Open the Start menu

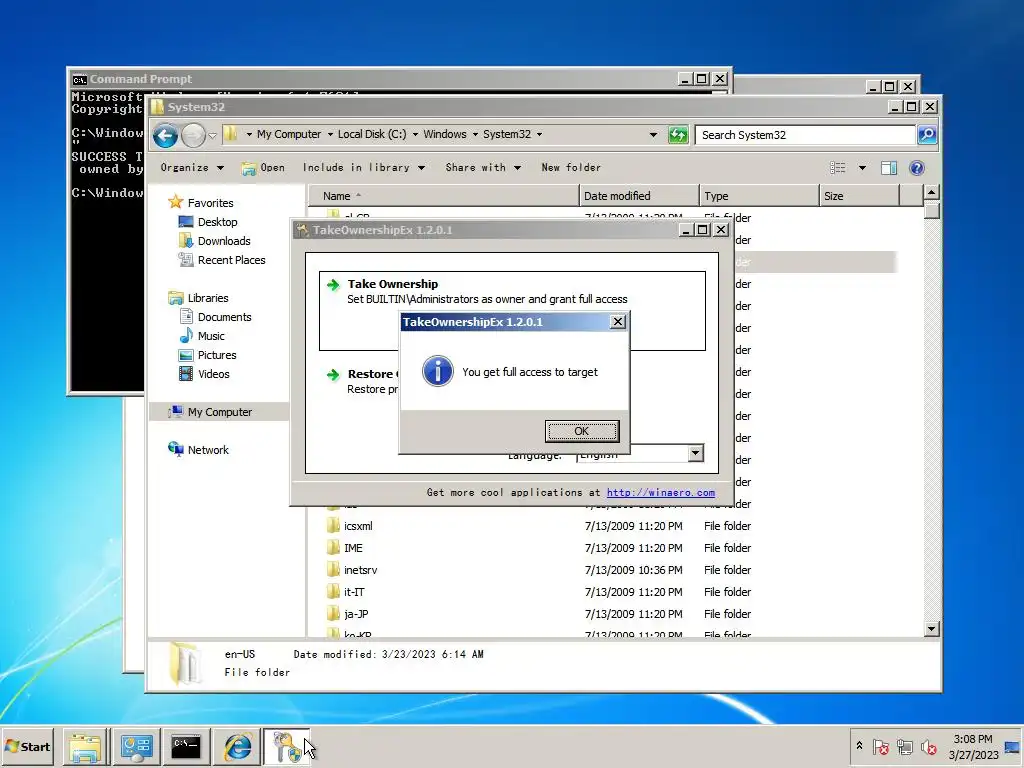tap(28, 746)
